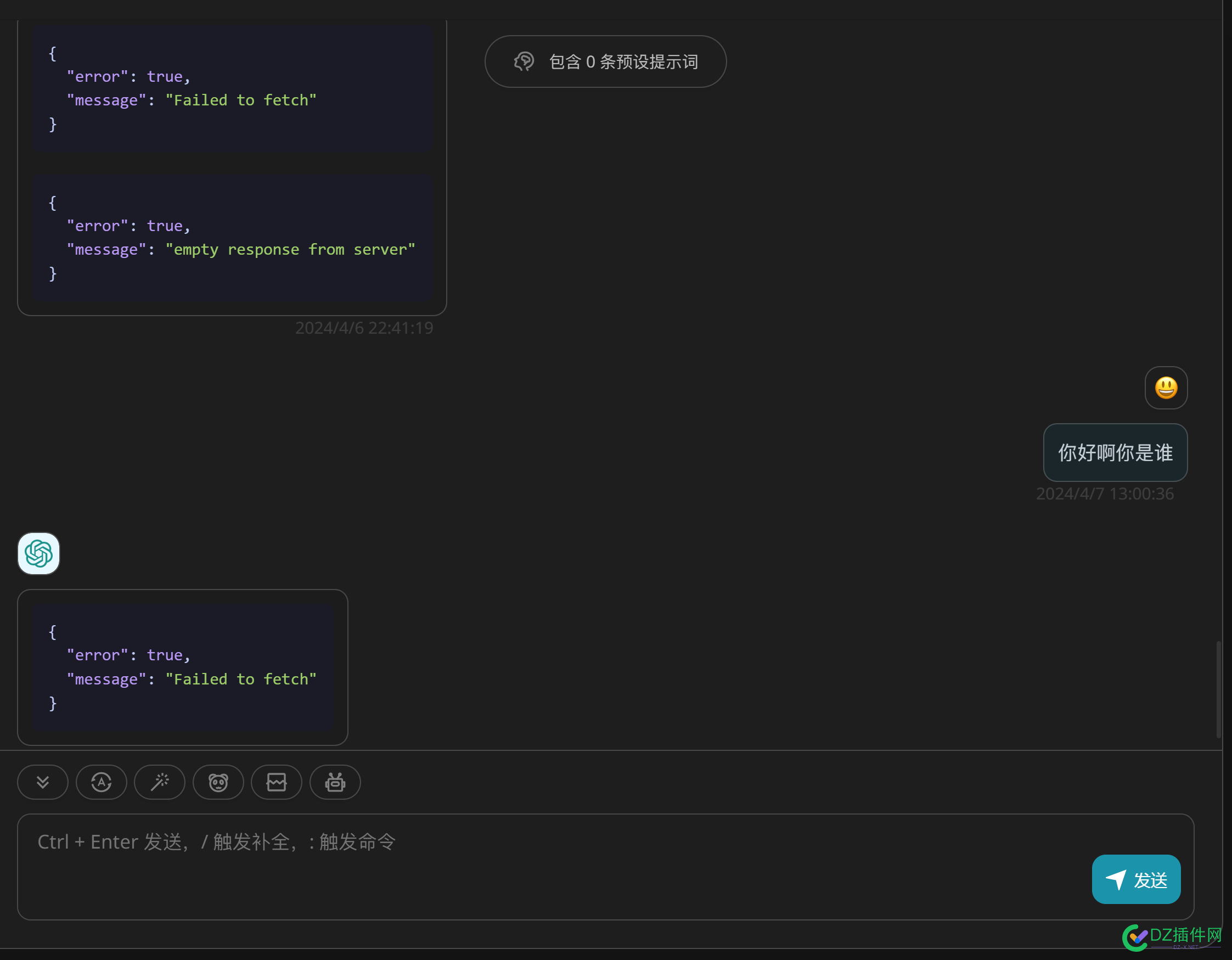Open the 包含 0 条预设提示词 pill
This screenshot has height=960, width=1232.
pos(605,61)
